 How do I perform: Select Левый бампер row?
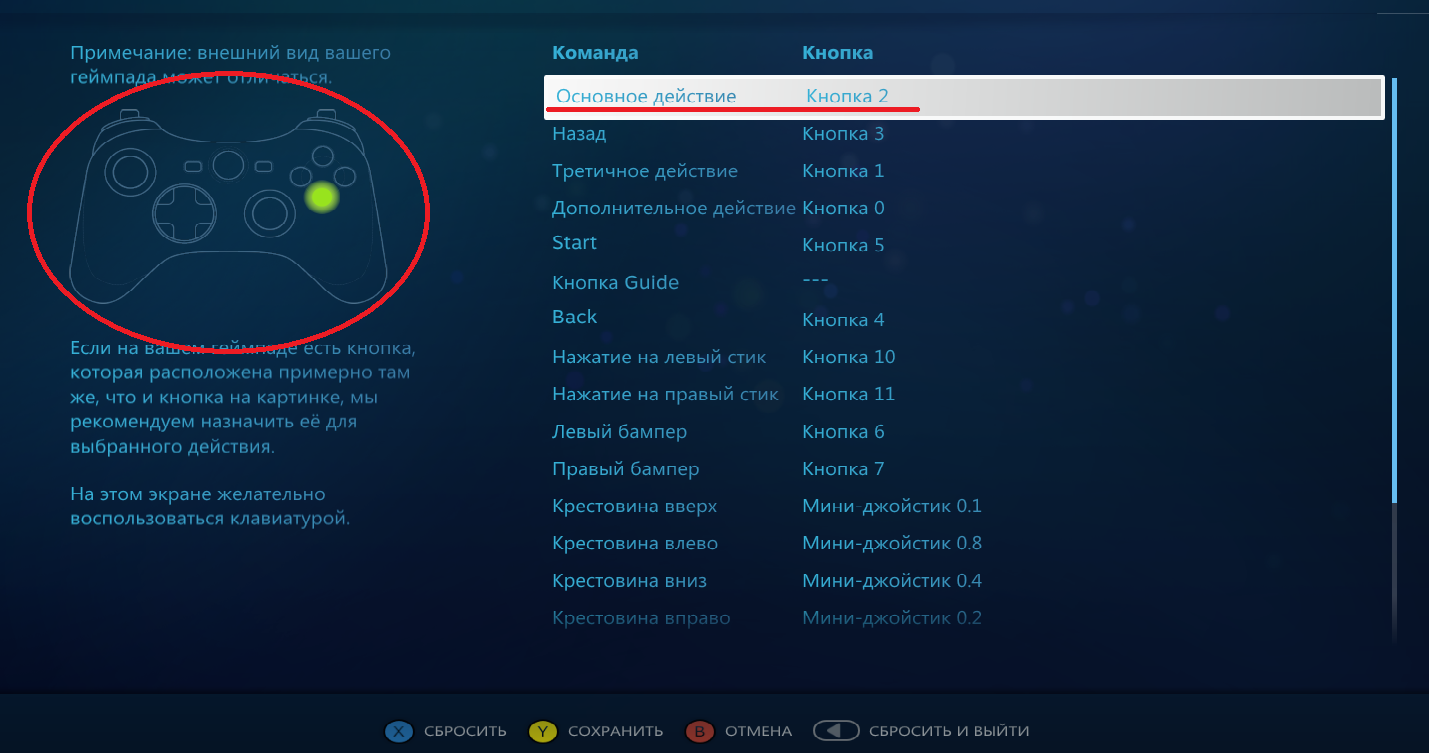tap(964, 432)
